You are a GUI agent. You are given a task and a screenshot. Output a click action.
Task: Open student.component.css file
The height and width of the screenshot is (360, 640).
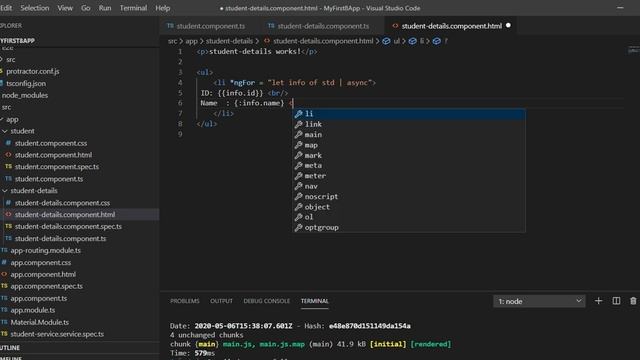pos(51,143)
